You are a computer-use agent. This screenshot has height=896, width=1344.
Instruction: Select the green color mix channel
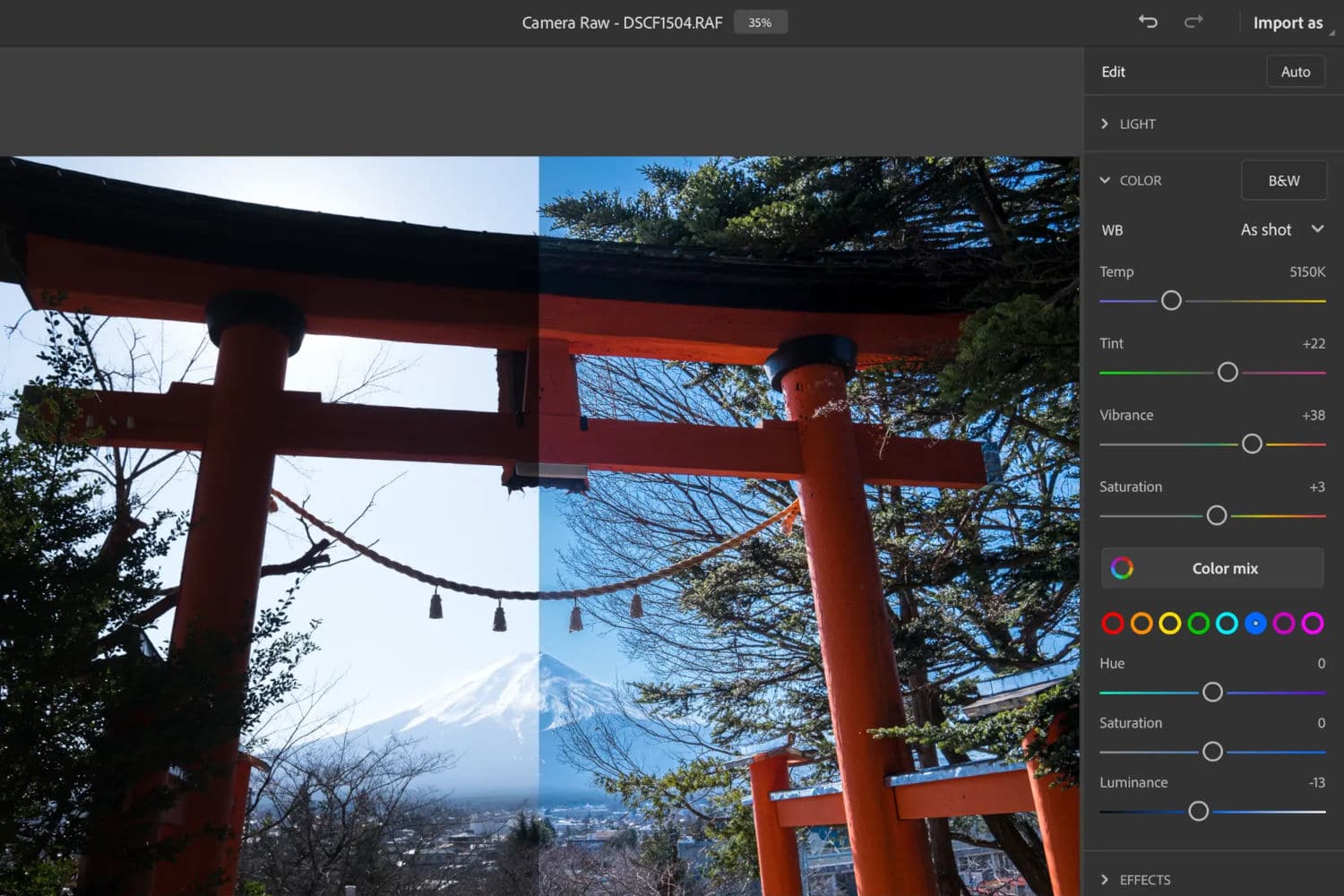(1199, 624)
